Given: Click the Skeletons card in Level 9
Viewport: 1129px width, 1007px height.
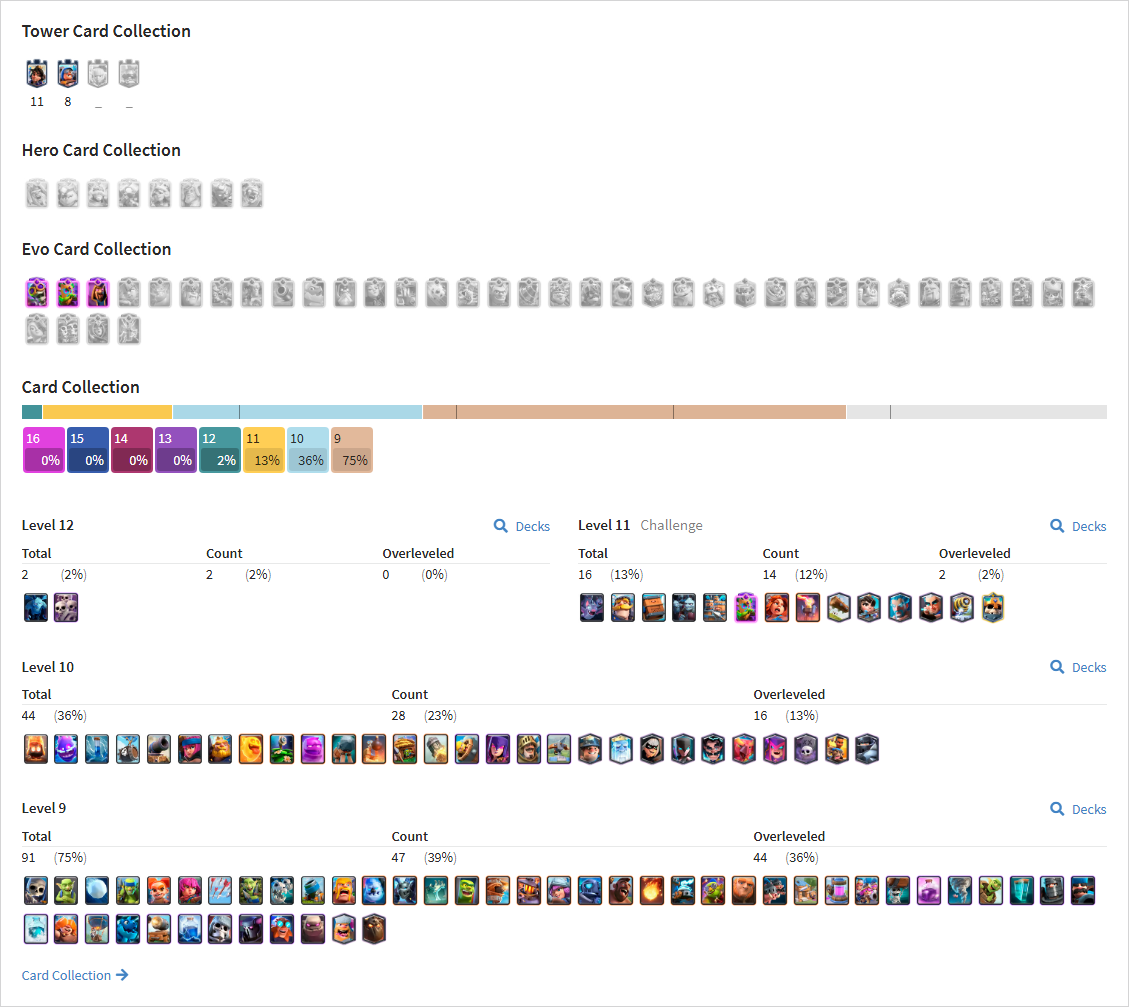Looking at the screenshot, I should click(35, 890).
